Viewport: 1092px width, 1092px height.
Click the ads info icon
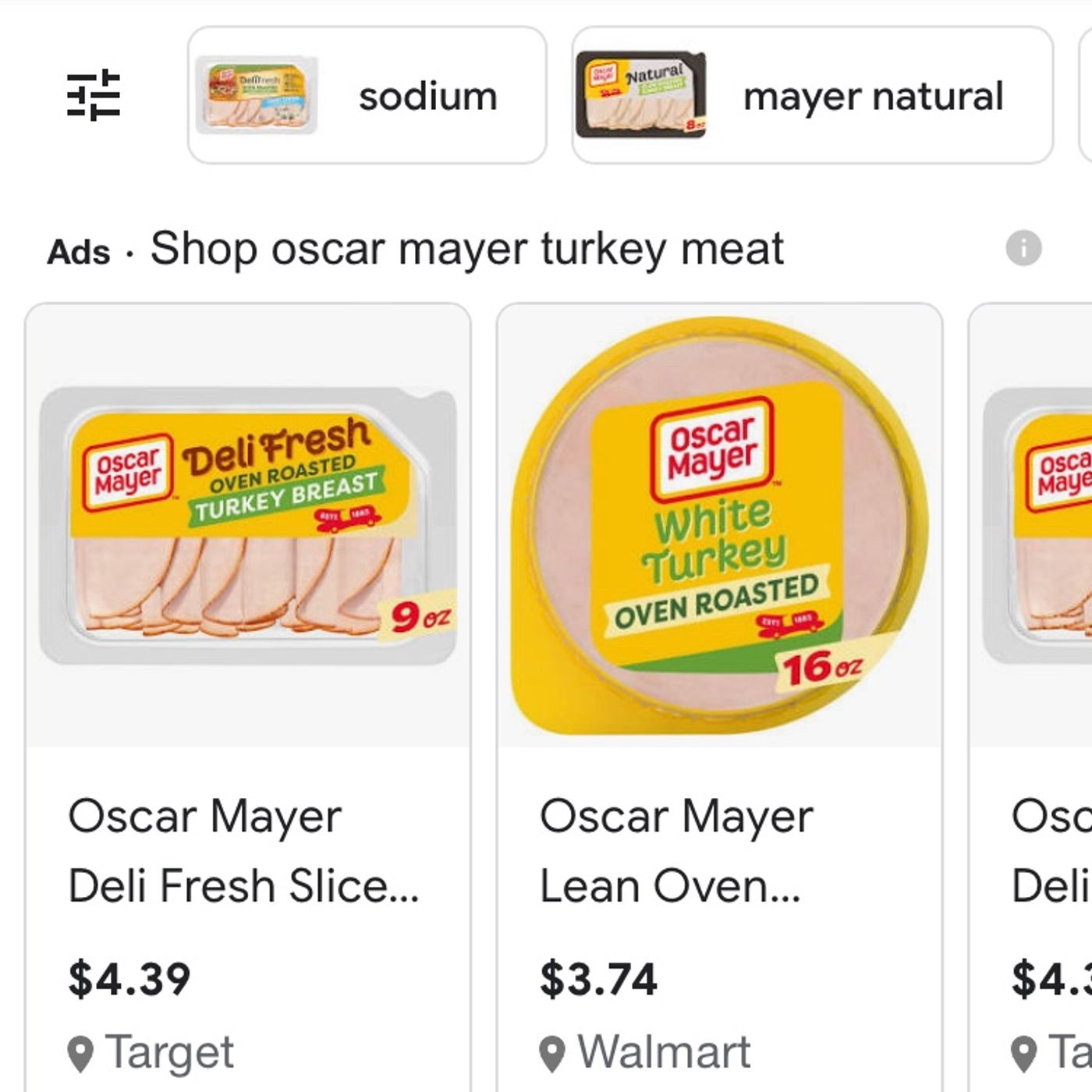pyautogui.click(x=1023, y=249)
